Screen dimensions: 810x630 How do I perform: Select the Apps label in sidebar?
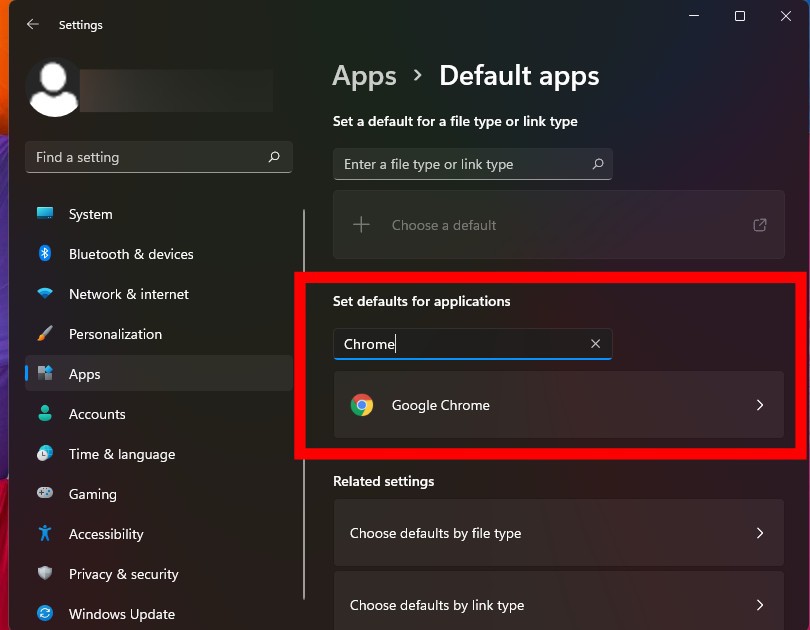[85, 374]
